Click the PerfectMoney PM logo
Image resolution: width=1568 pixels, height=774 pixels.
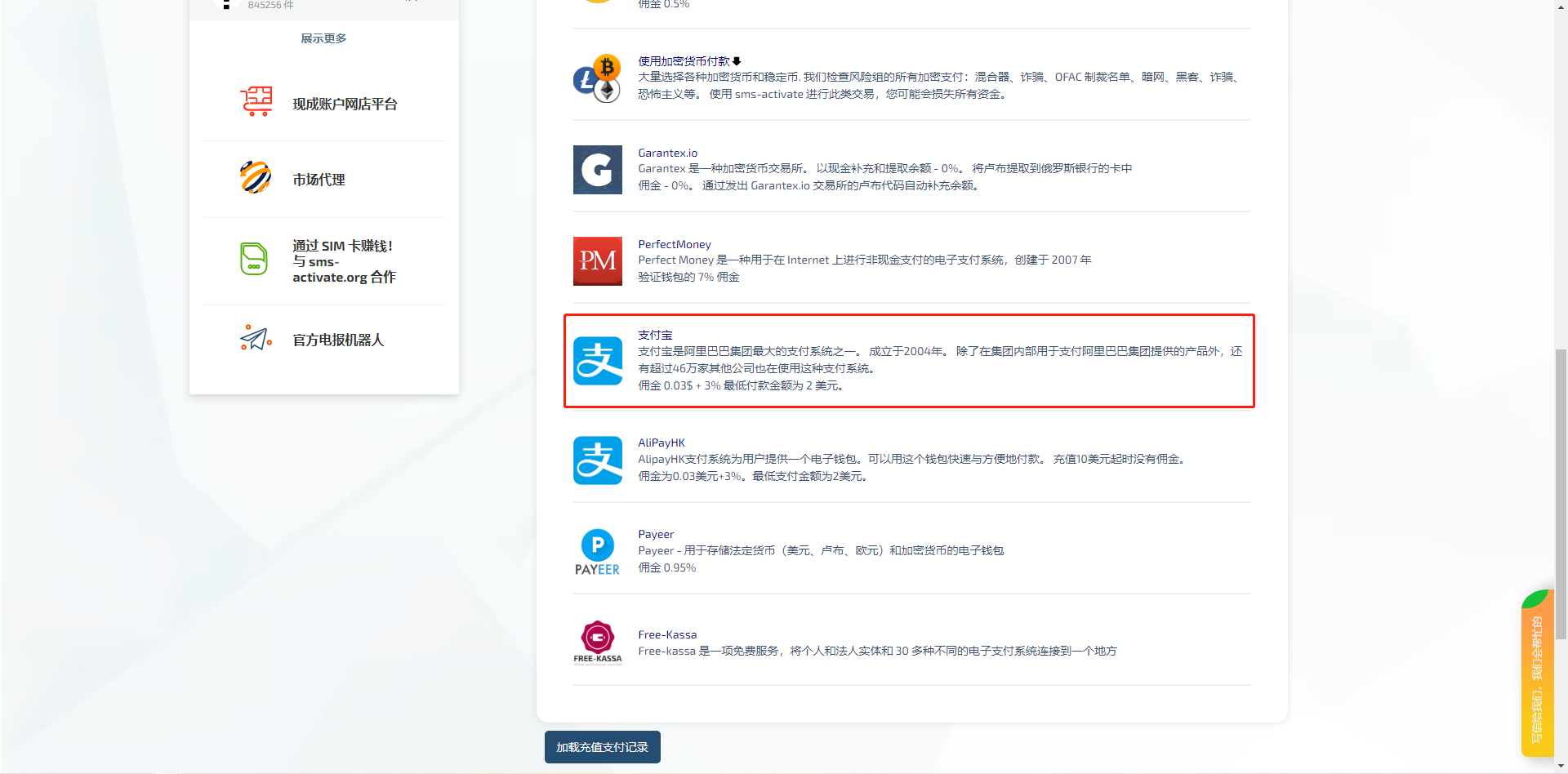point(597,261)
